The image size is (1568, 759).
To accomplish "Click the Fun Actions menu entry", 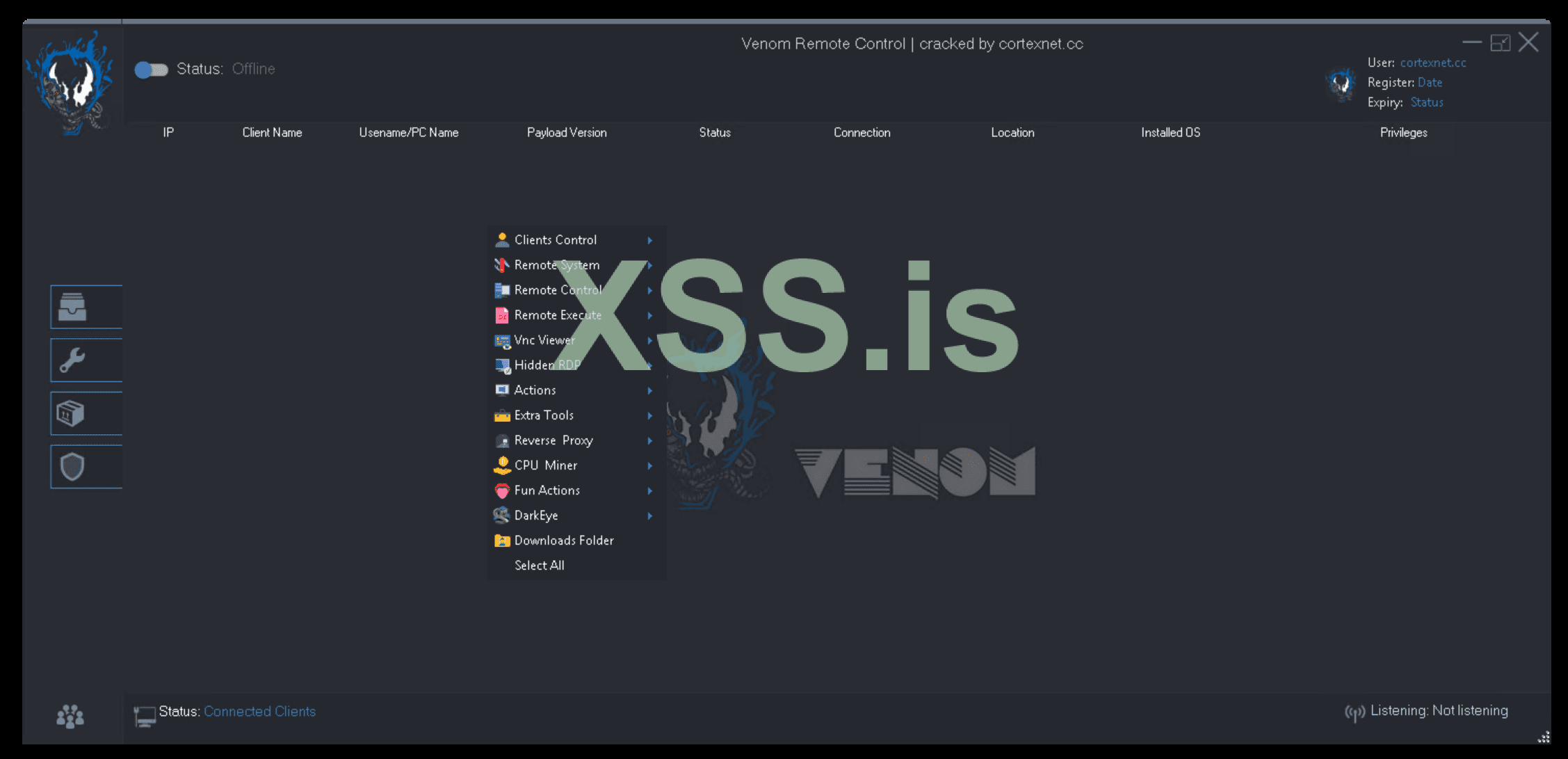I will click(x=547, y=490).
